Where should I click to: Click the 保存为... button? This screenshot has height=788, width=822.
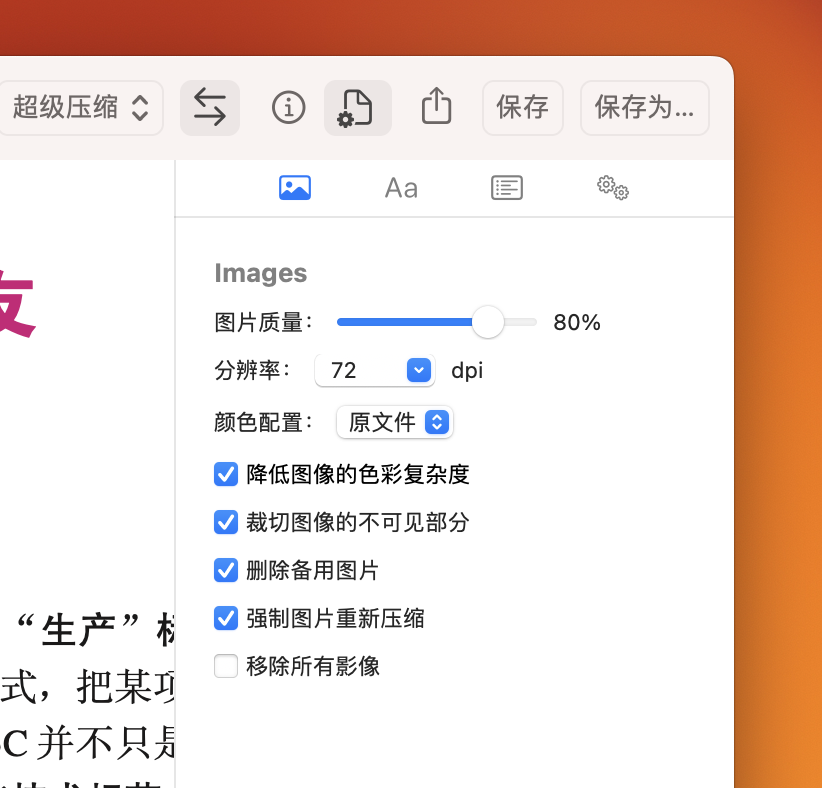(644, 108)
